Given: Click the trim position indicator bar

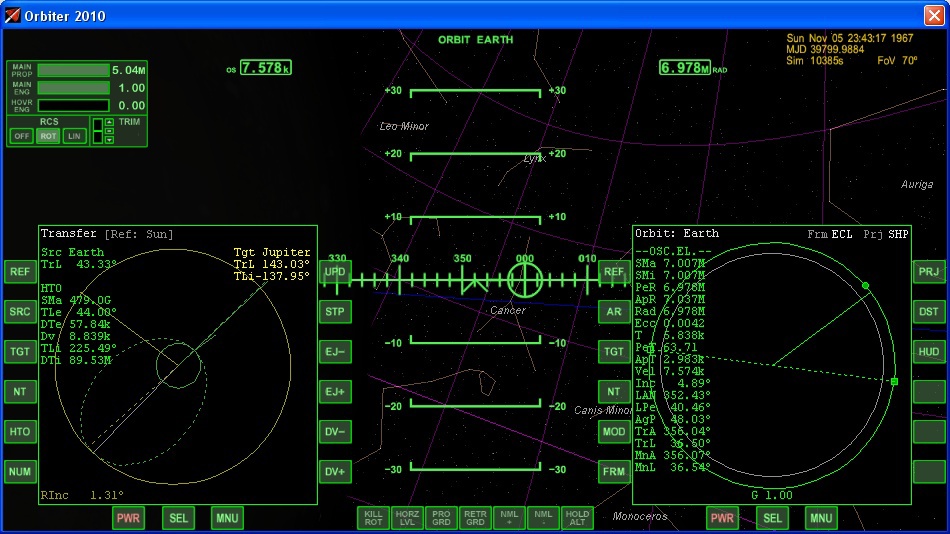Looking at the screenshot, I should pos(98,131).
